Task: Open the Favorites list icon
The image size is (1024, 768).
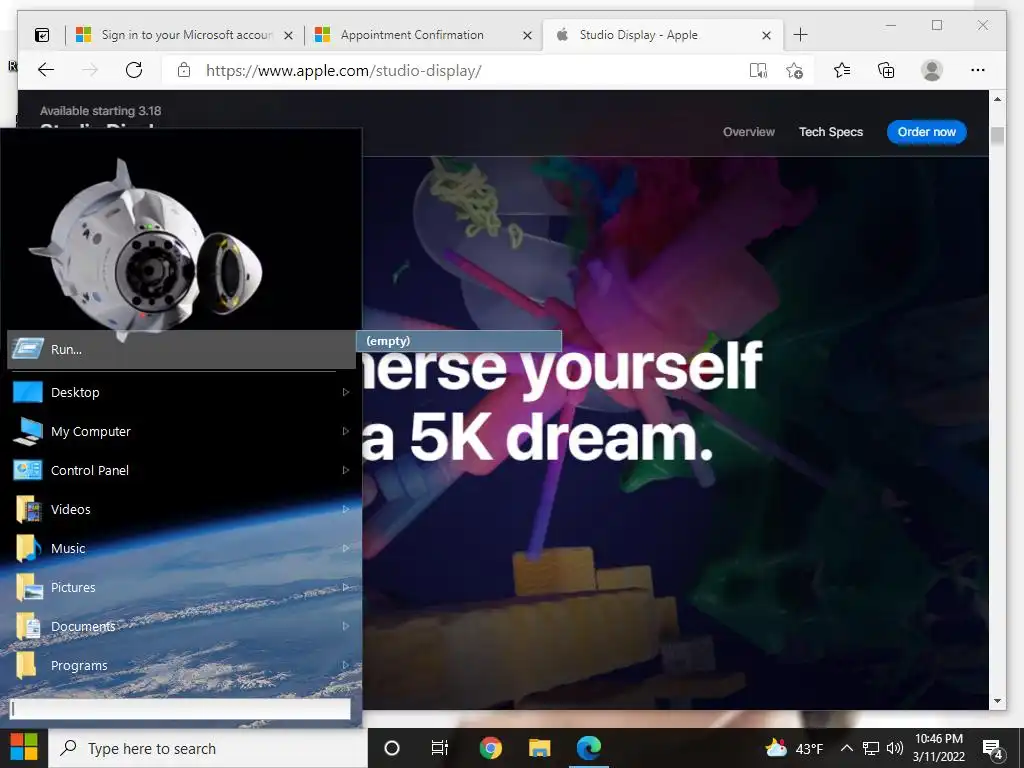Action: 842,70
